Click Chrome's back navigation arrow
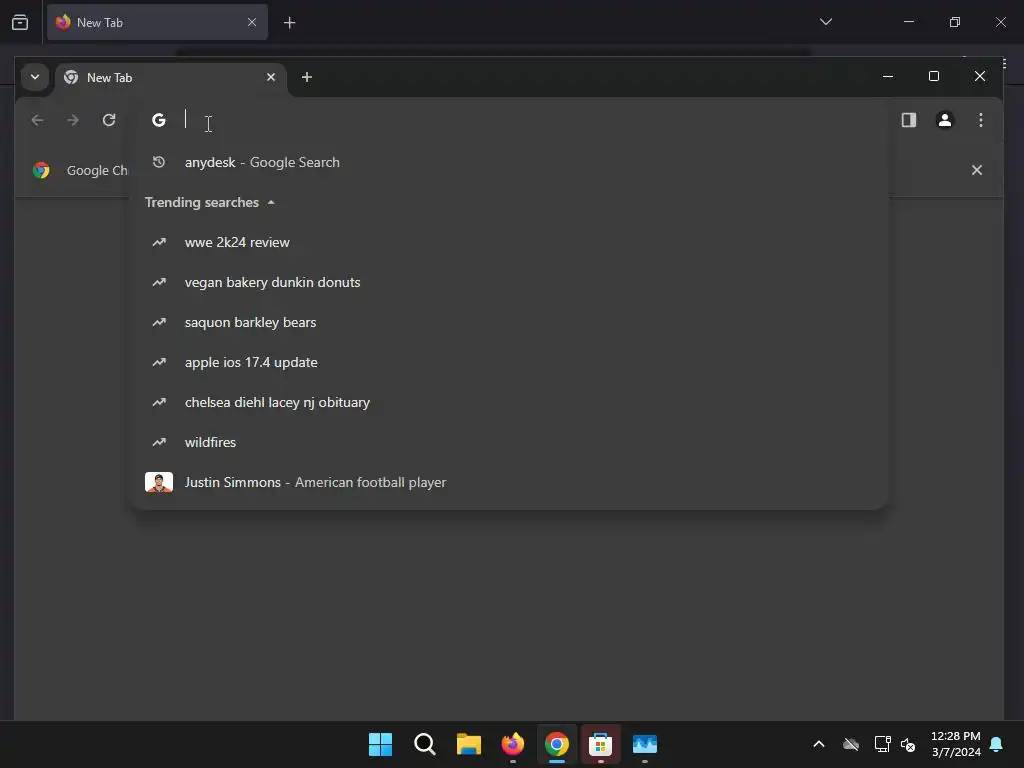 (x=37, y=120)
